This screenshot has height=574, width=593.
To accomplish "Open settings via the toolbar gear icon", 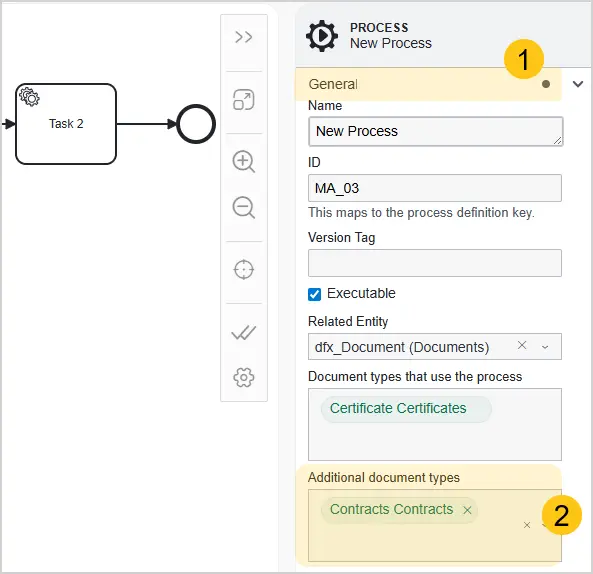I will click(244, 377).
